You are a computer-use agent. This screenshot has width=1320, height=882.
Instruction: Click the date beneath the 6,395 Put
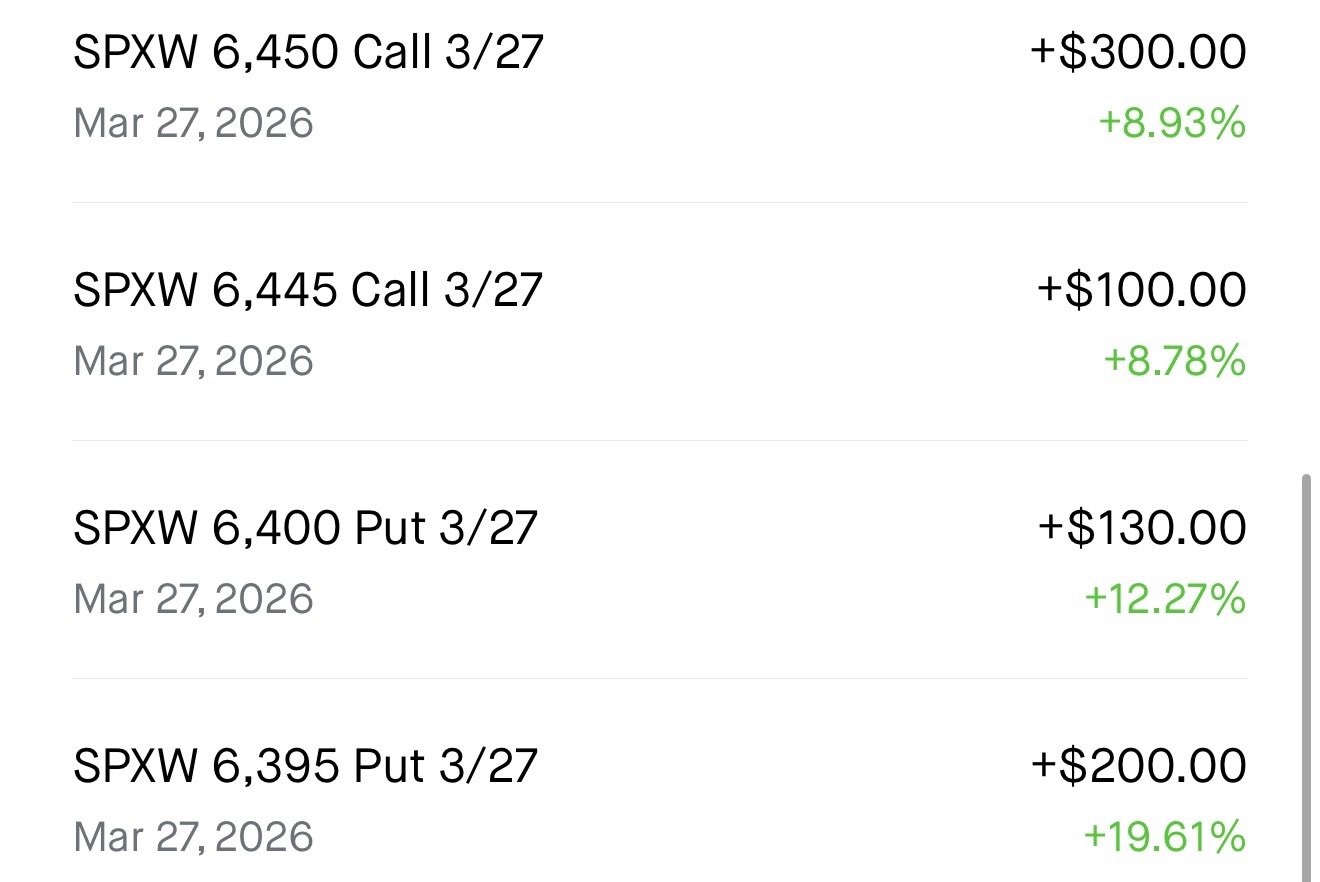click(193, 837)
